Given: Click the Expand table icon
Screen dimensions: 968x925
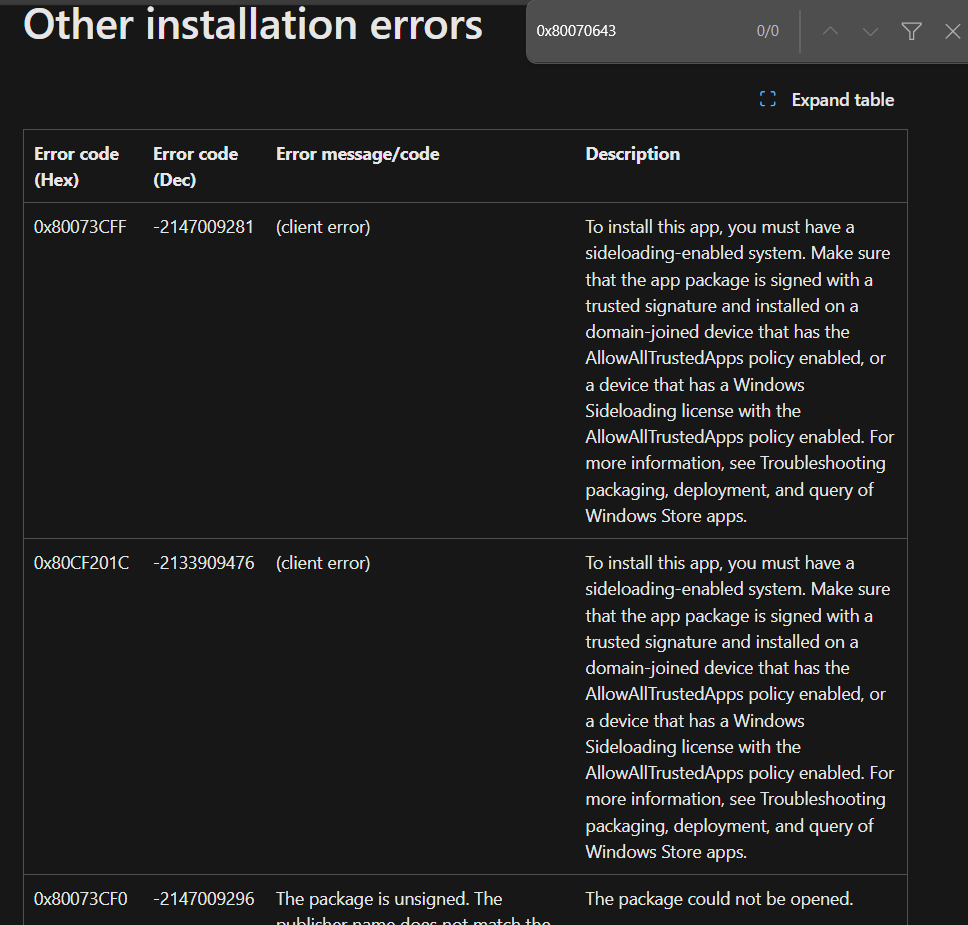Looking at the screenshot, I should point(768,99).
